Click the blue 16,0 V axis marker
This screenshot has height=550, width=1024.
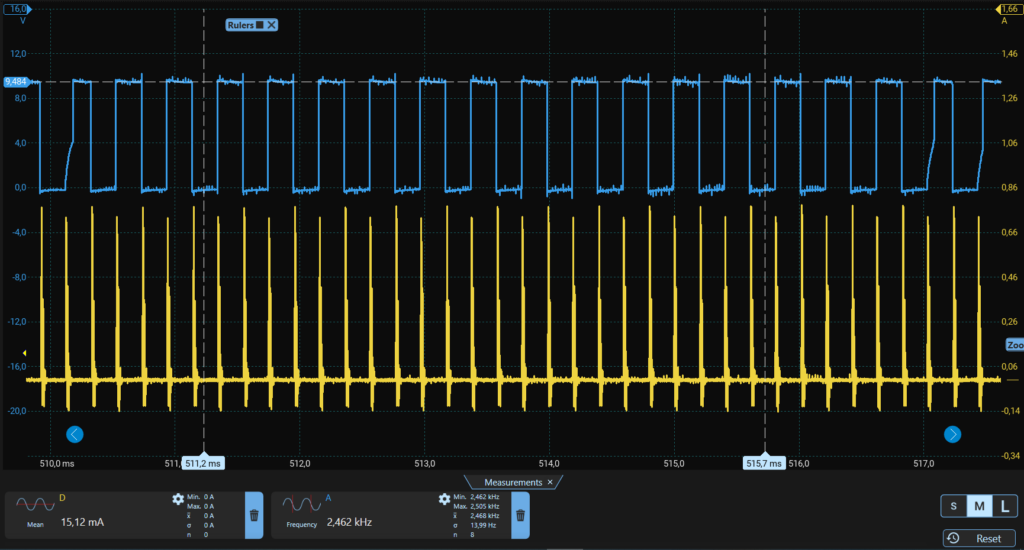(x=15, y=9)
